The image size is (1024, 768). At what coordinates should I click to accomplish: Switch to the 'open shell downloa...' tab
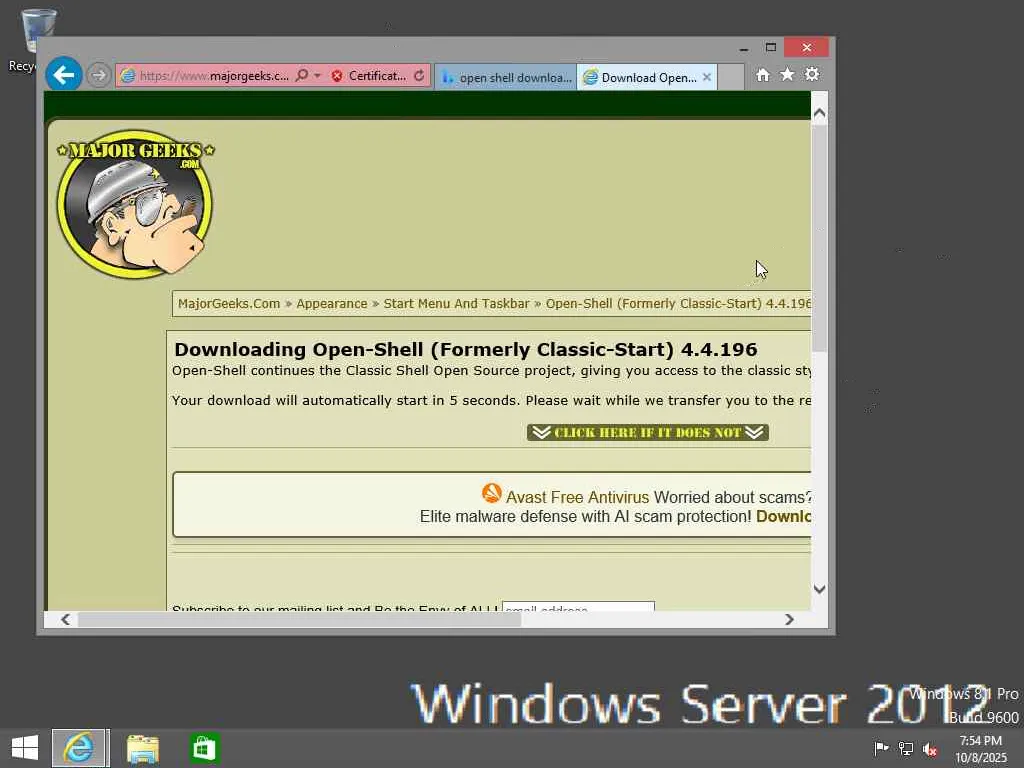[505, 77]
